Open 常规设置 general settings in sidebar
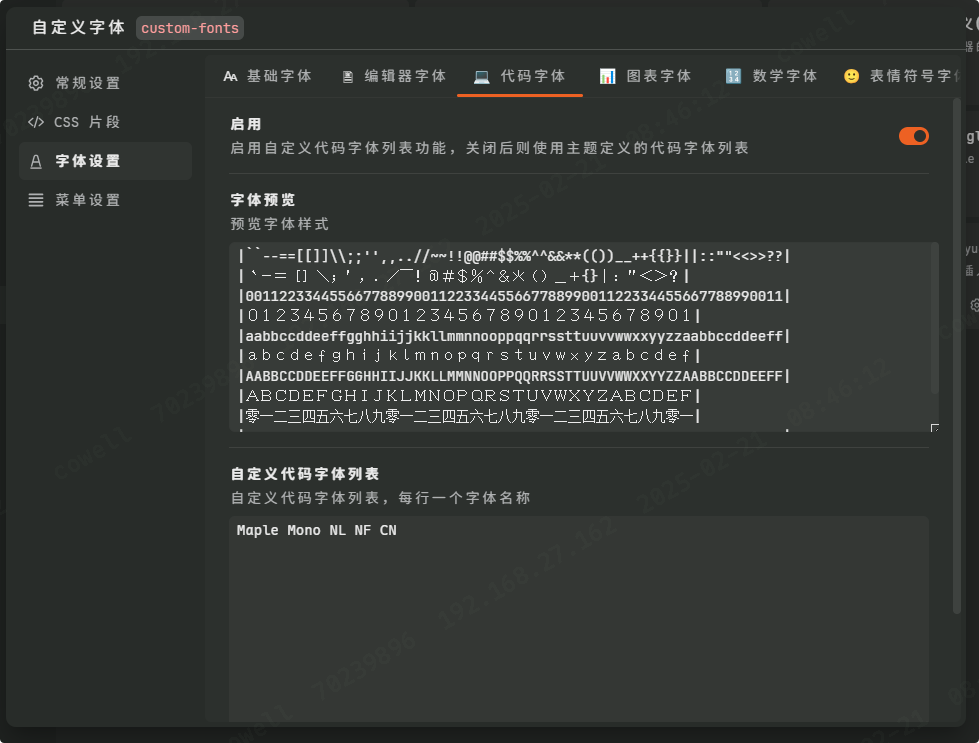This screenshot has height=743, width=979. point(105,83)
